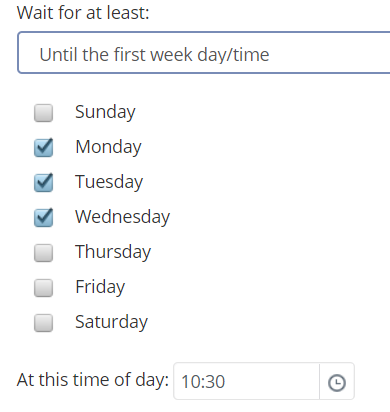The height and width of the screenshot is (412, 390).
Task: Disable the Wednesday checkbox
Action: (43, 218)
